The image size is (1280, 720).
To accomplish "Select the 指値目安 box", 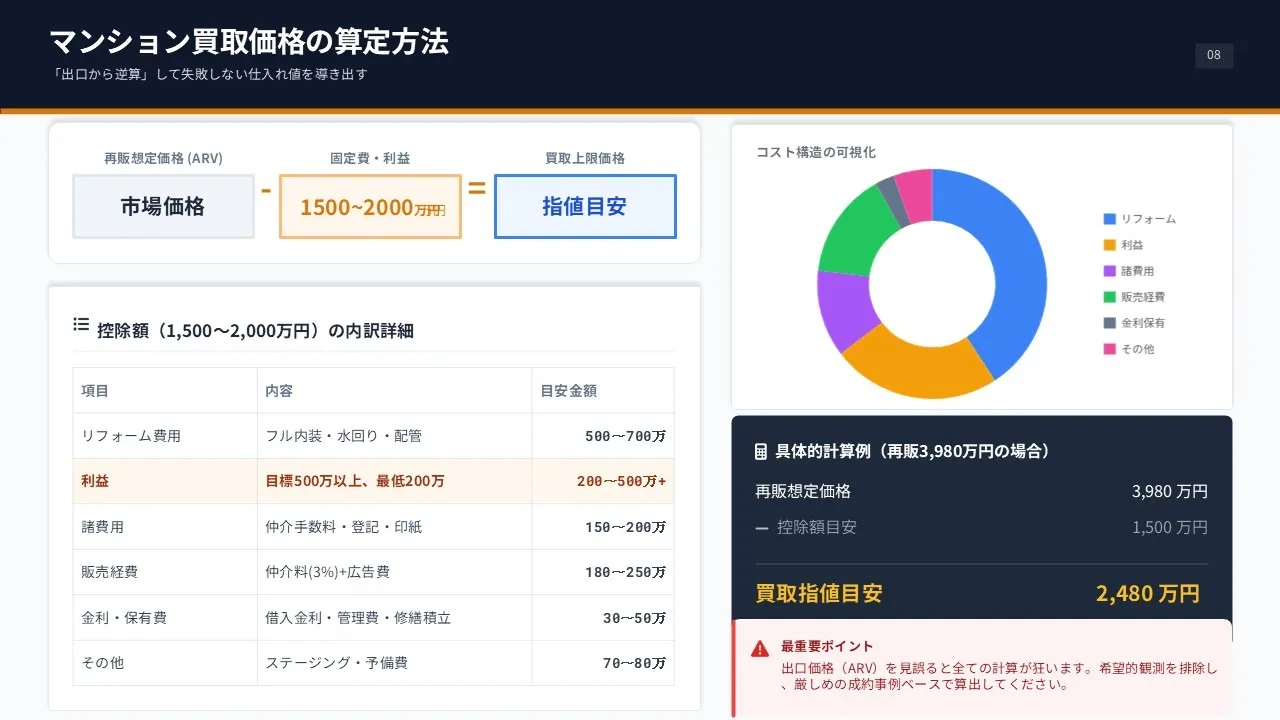I will pos(585,207).
